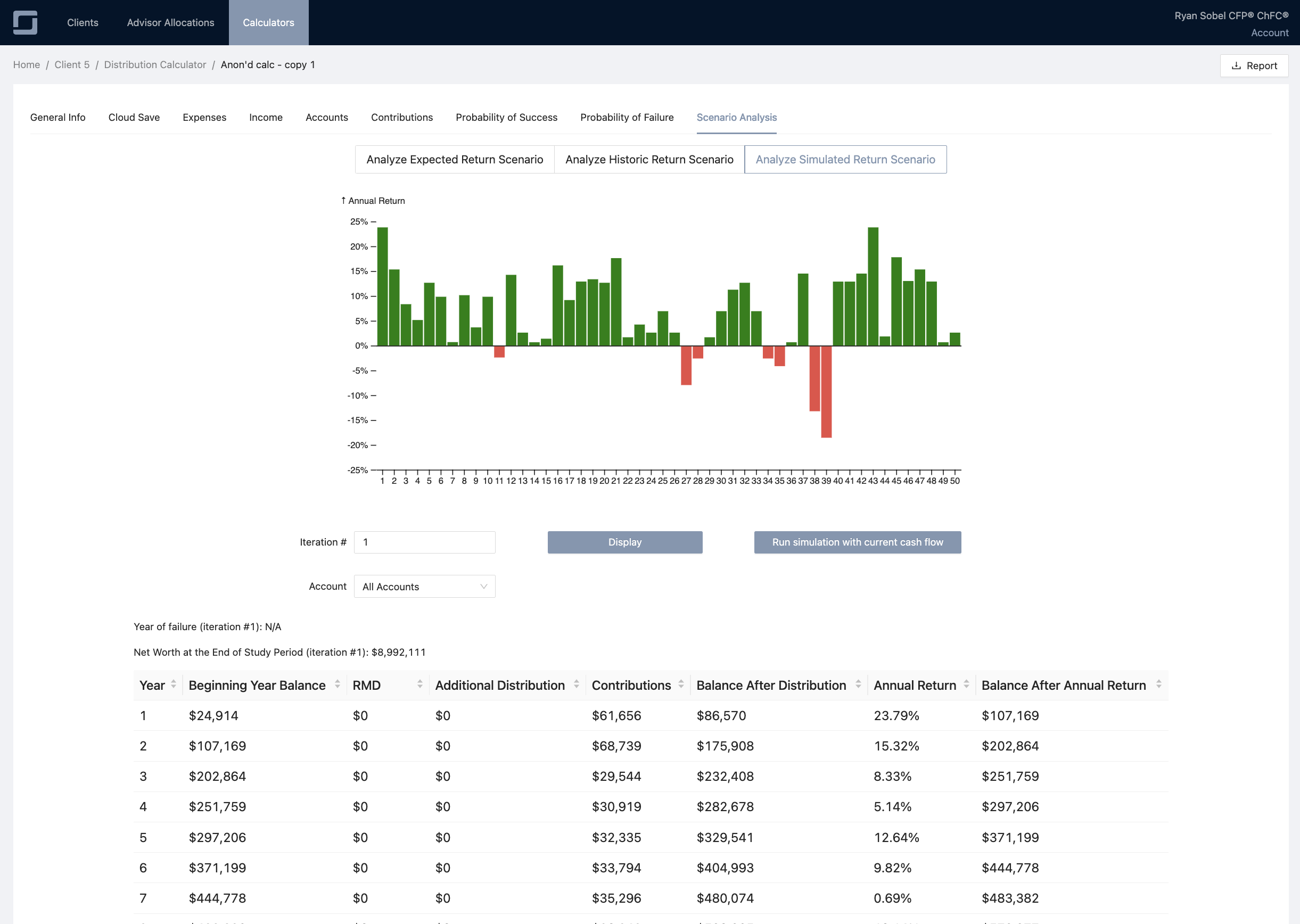Select Analyze Historic Return Scenario option

(649, 159)
